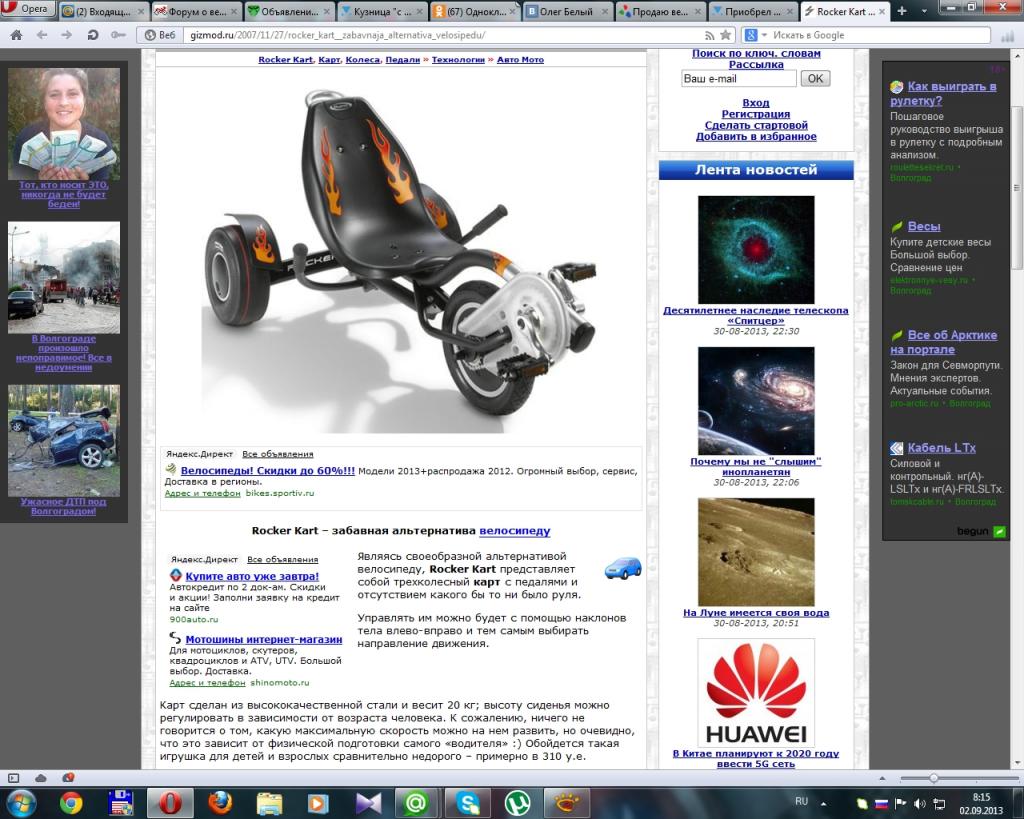Open the Opera Link cloud icon
The image size is (1024, 819).
[40, 778]
